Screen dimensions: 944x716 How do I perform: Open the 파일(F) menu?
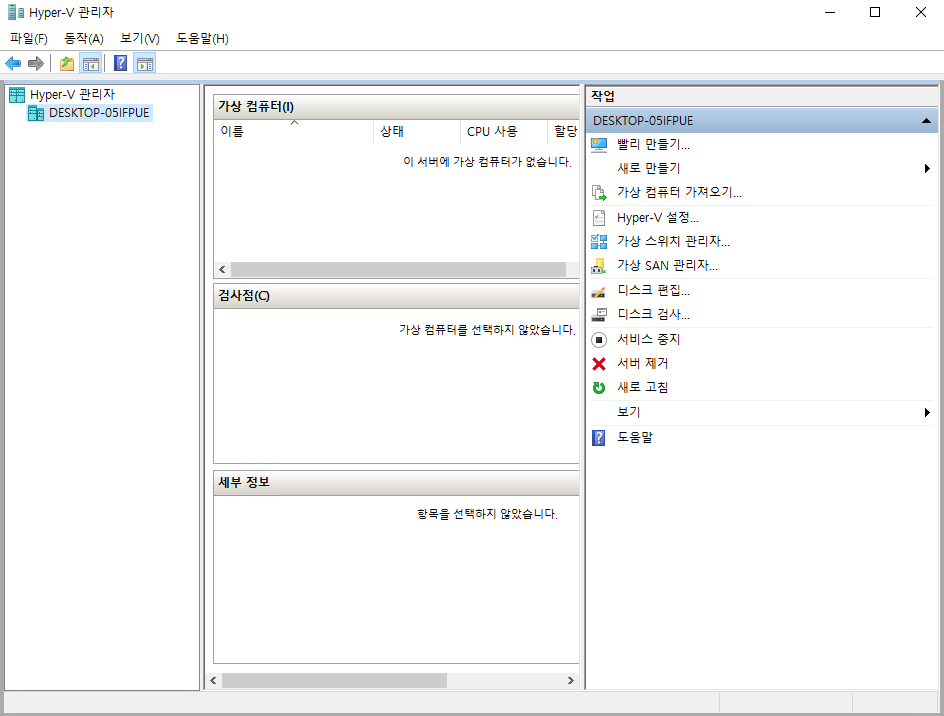(x=29, y=38)
